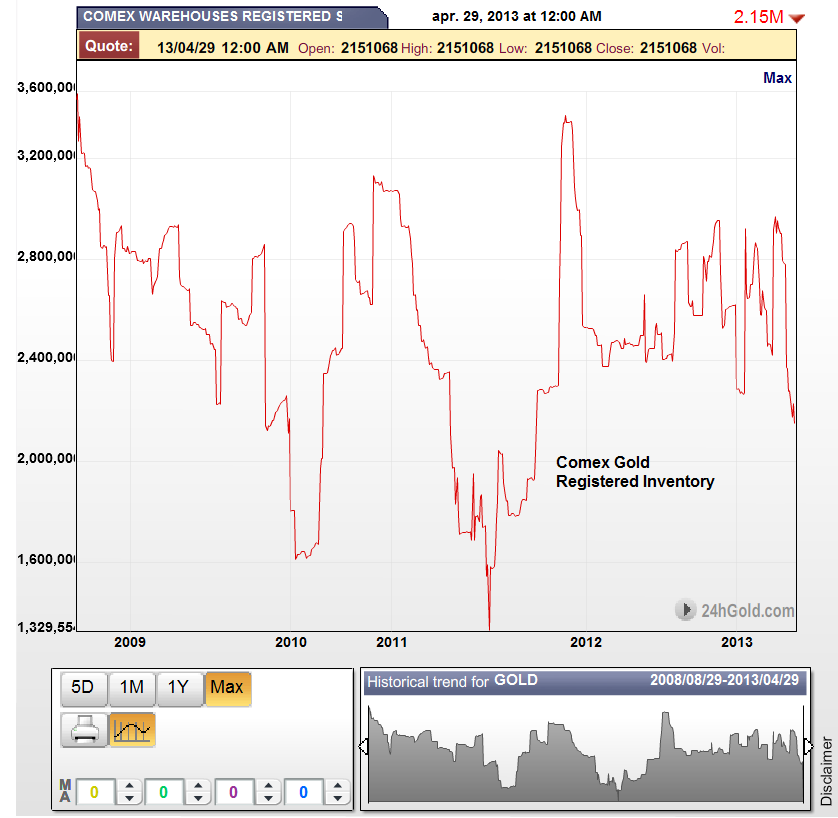Viewport: 838px width, 818px height.
Task: Click the purple moving average input field
Action: [x=233, y=792]
